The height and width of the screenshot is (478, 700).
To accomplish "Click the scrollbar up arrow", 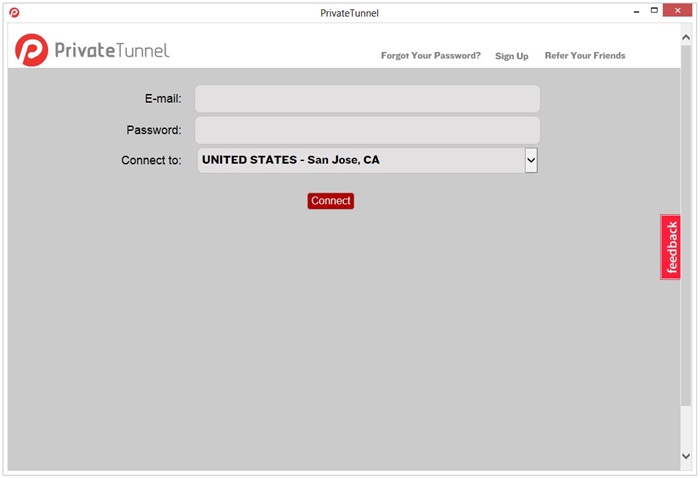I will (x=686, y=38).
